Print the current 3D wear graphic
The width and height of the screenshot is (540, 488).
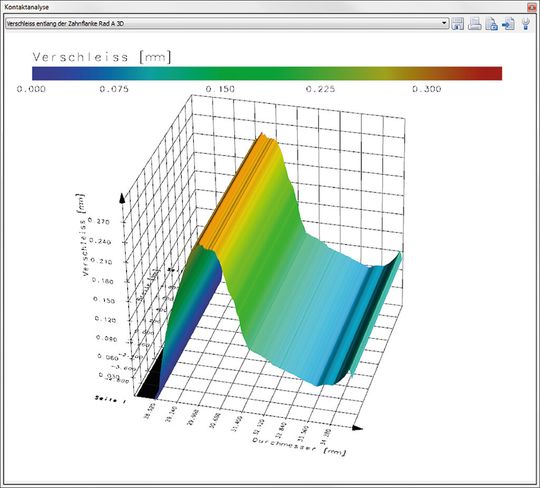475,24
